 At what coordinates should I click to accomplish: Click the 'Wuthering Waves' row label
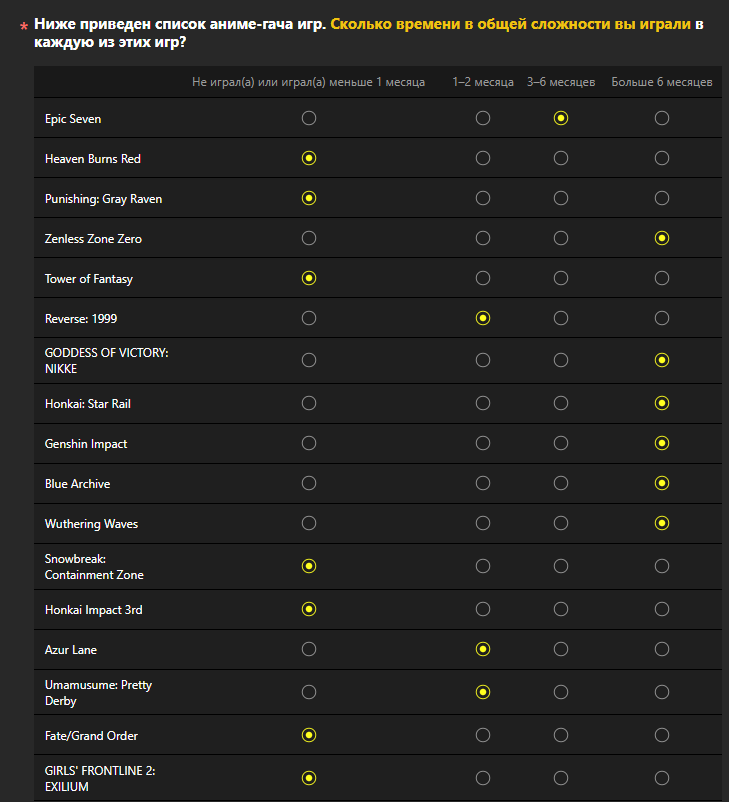(x=91, y=524)
